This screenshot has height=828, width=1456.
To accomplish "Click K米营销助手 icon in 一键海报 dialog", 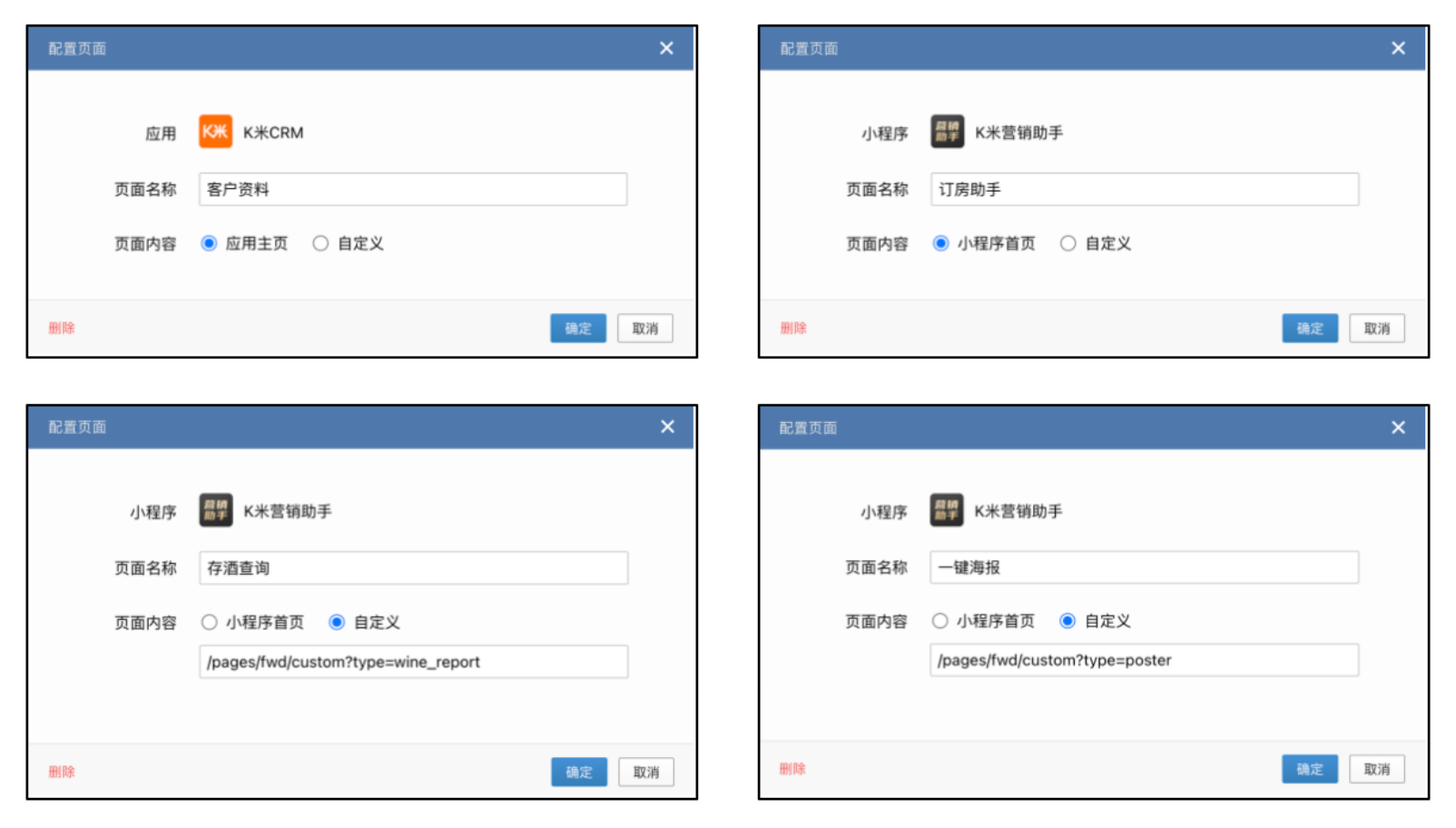I will point(946,510).
